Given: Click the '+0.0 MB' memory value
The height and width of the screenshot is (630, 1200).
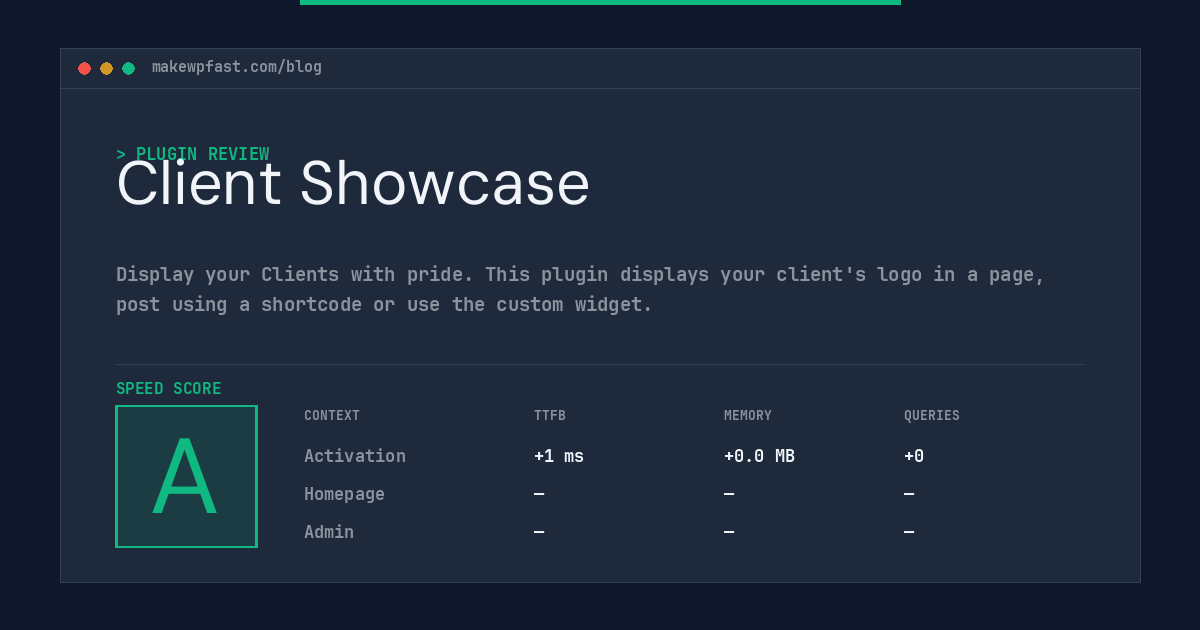Looking at the screenshot, I should click(759, 456).
